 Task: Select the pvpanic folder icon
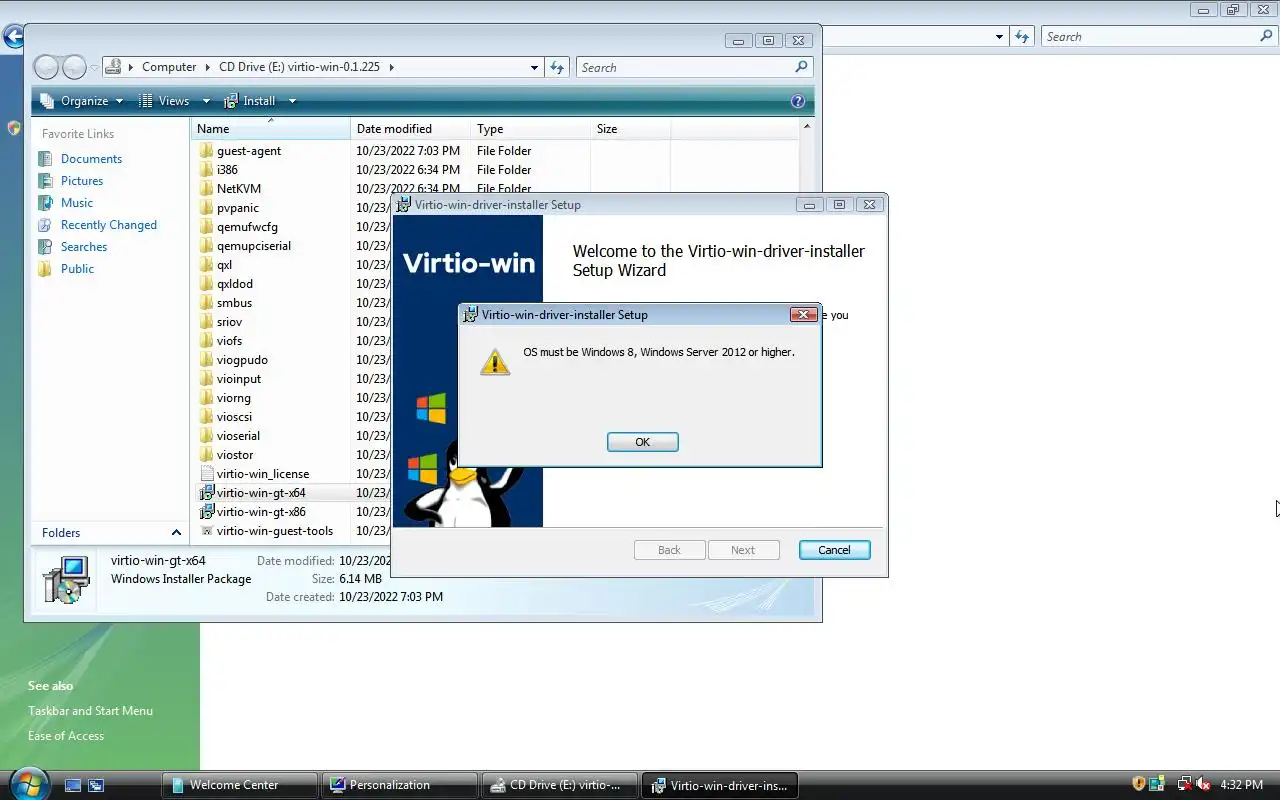point(206,208)
